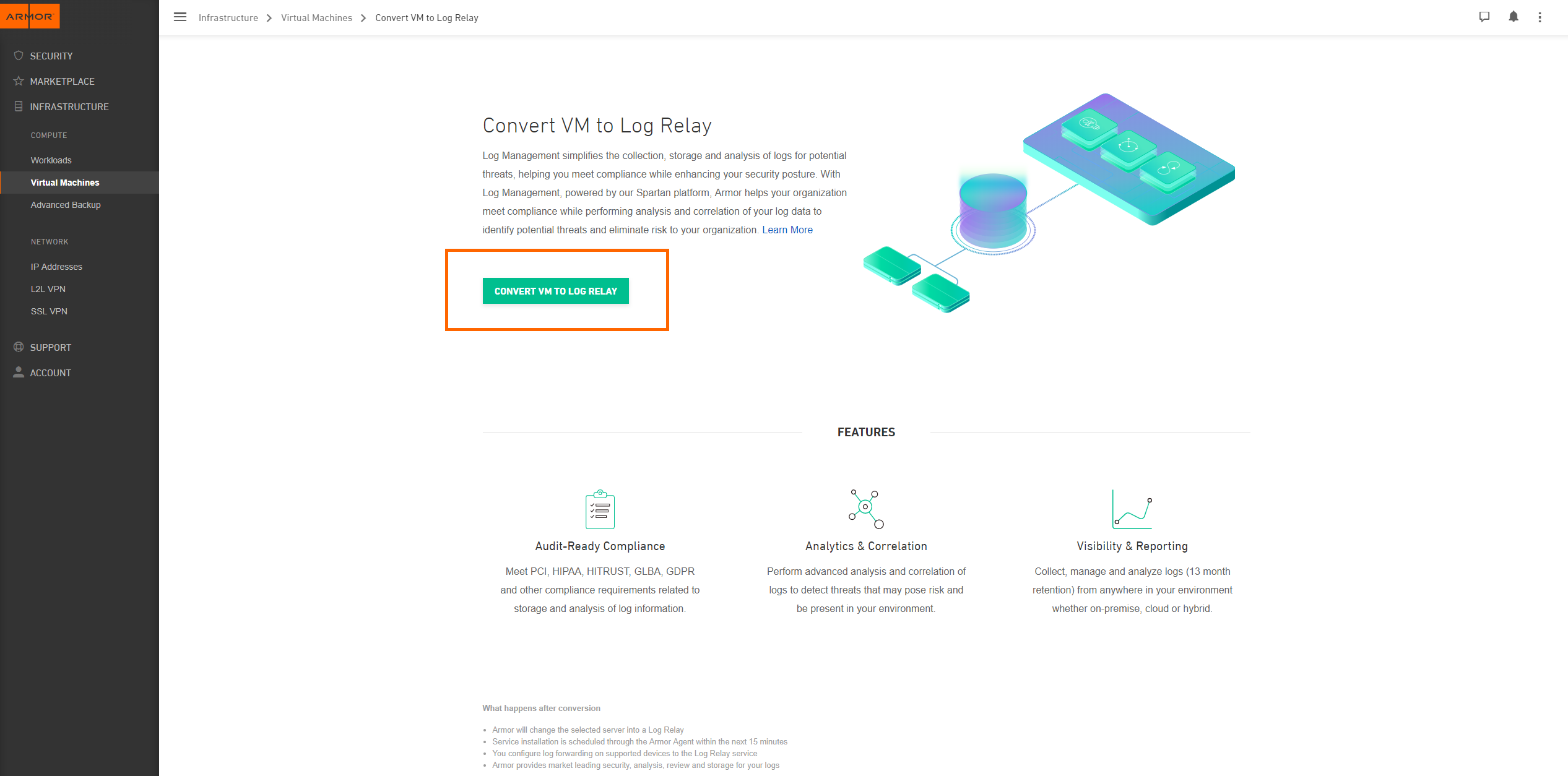The image size is (1568, 776).
Task: Click the Convert VM to Log Relay button
Action: (x=555, y=291)
